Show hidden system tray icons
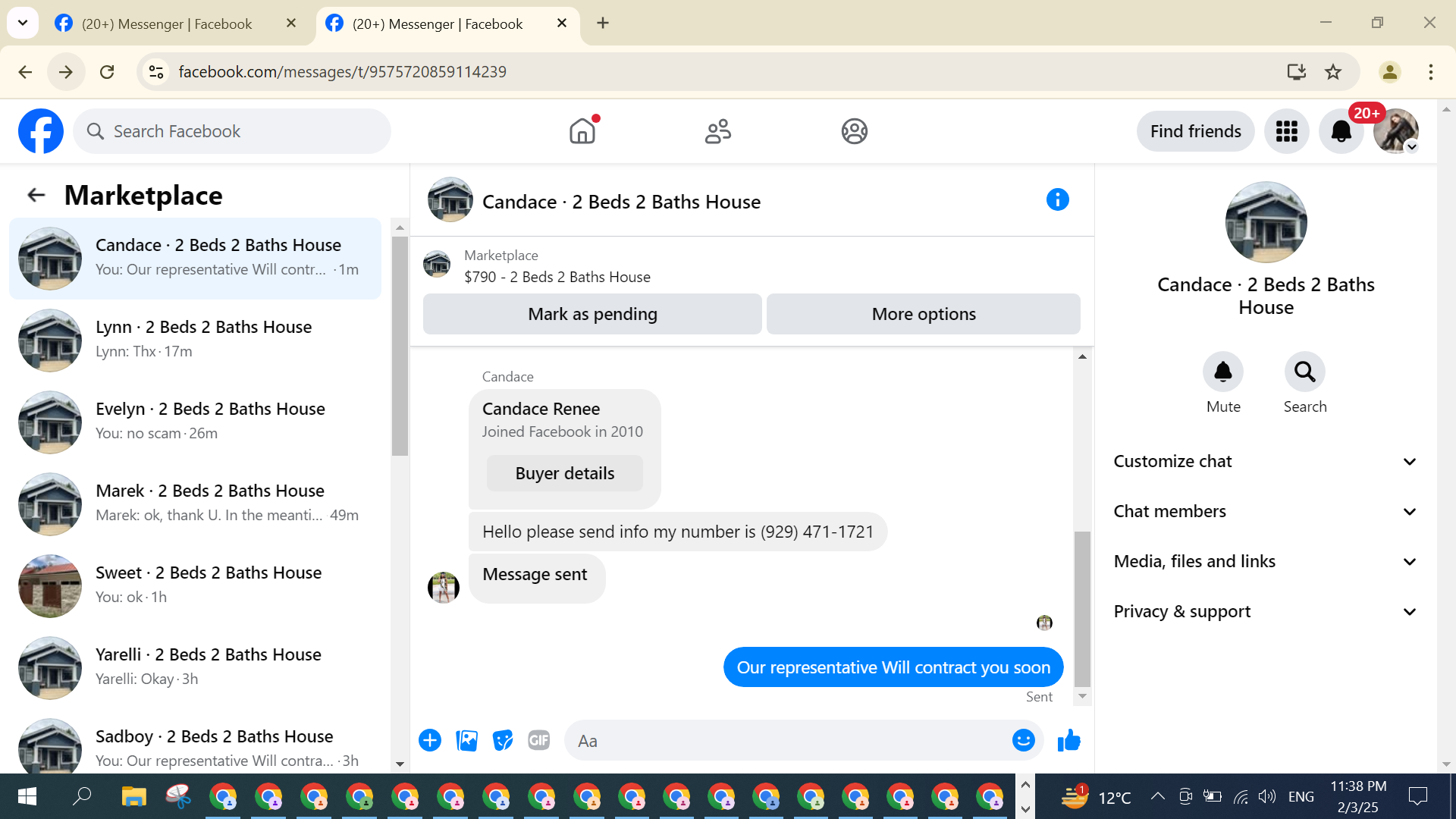 pyautogui.click(x=1157, y=796)
